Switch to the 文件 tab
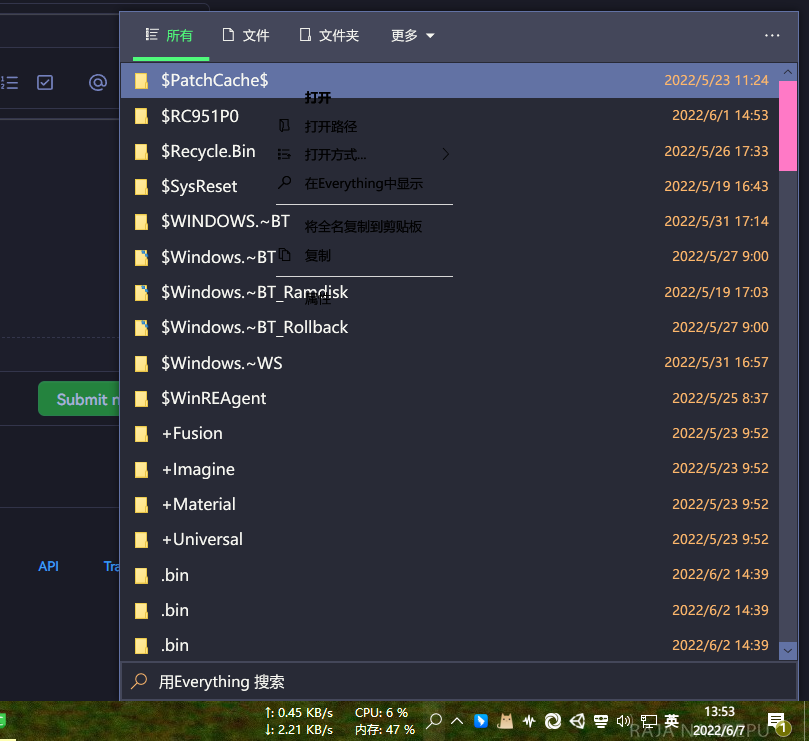 246,36
